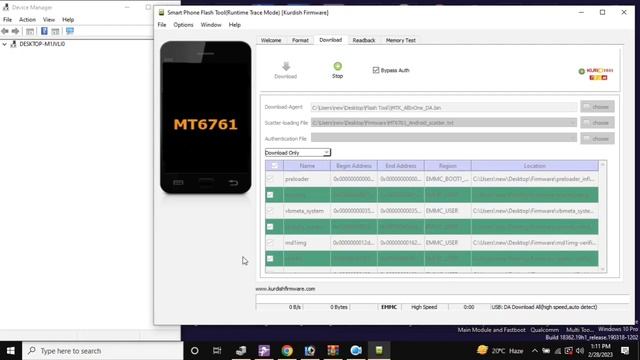
Task: Toggle the md1img row checkbox
Action: coord(270,242)
